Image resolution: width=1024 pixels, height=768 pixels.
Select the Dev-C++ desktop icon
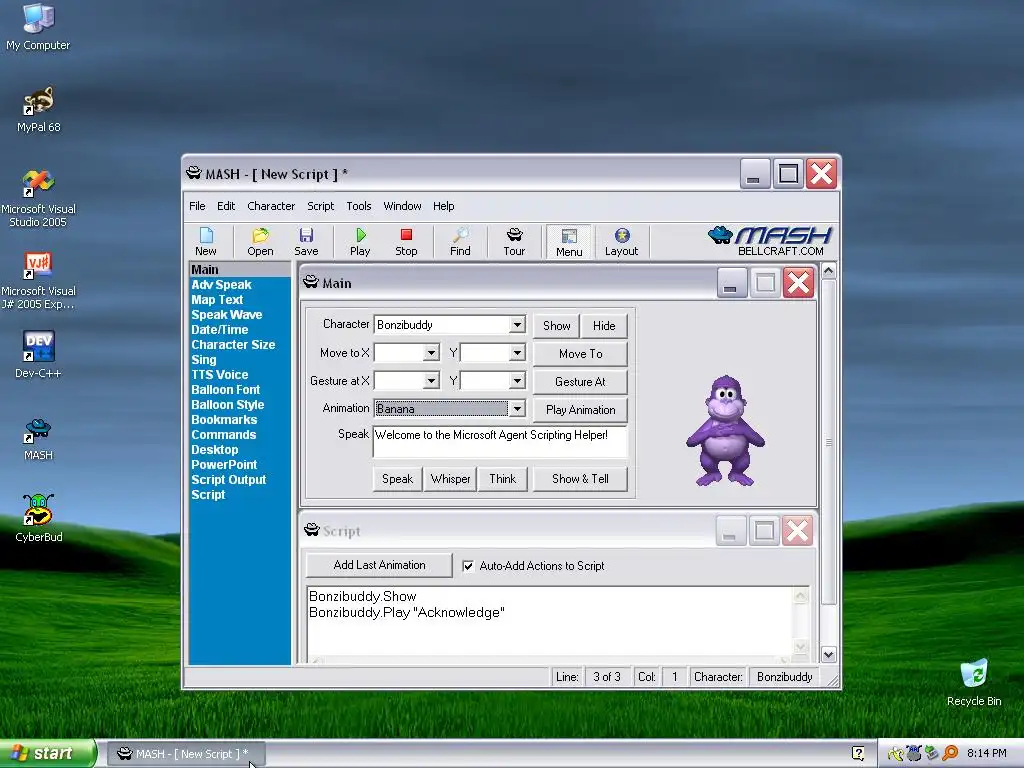(38, 355)
